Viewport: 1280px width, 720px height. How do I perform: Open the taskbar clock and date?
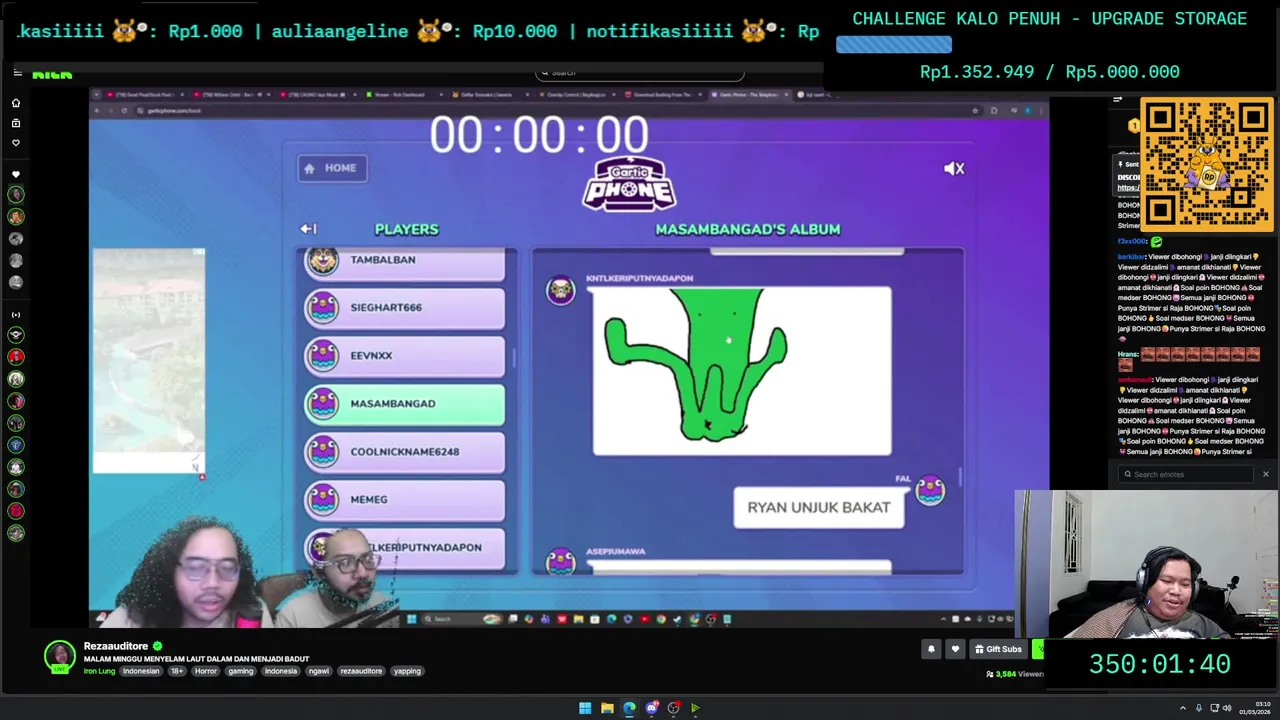1256,708
